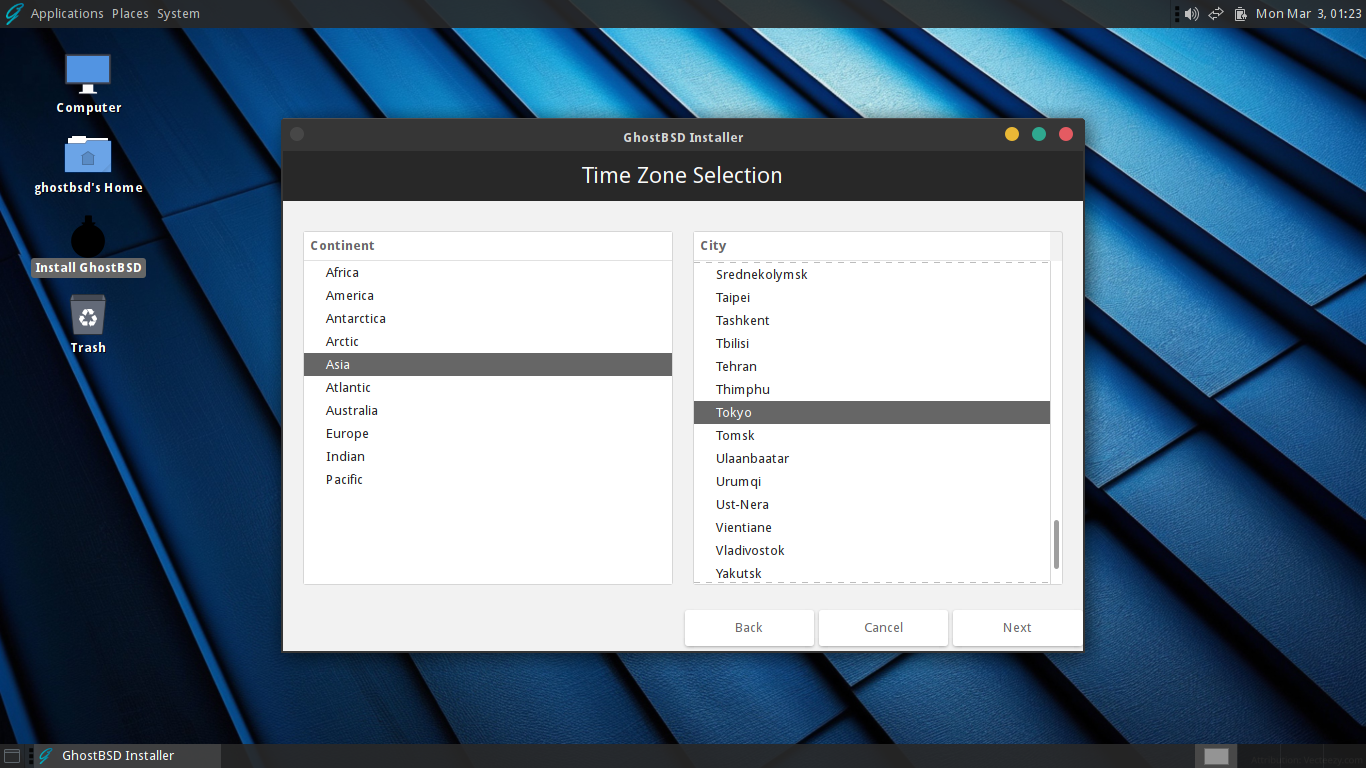Click the volume speaker icon in the tray

click(1191, 14)
